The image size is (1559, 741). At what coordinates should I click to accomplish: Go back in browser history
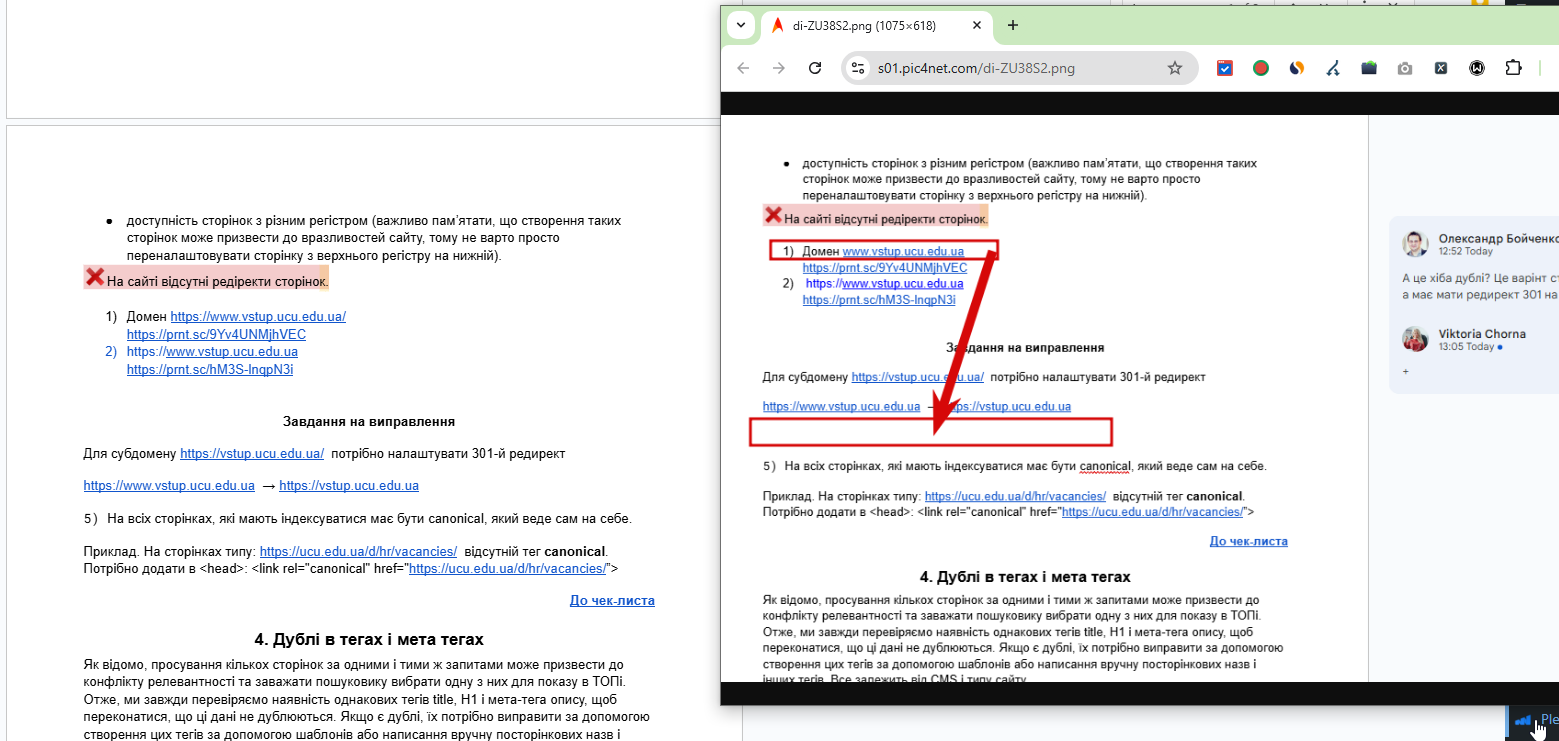click(742, 68)
